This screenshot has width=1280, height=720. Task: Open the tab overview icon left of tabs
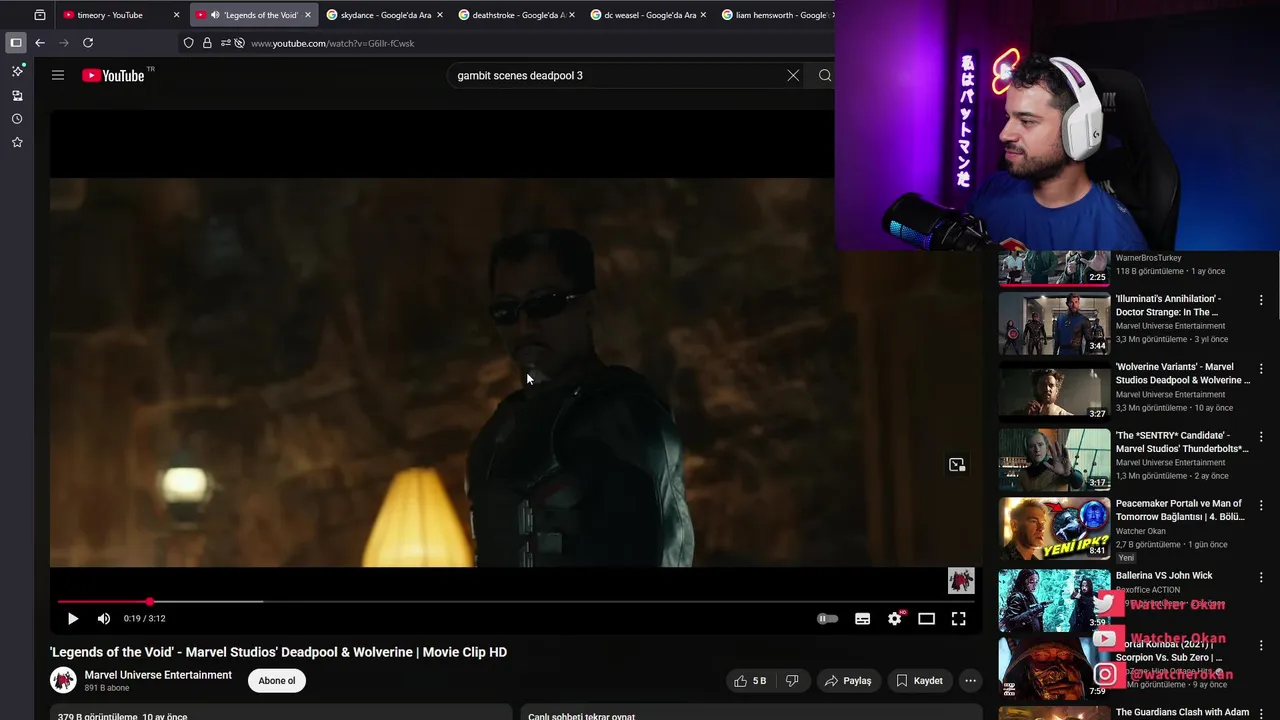pos(40,15)
